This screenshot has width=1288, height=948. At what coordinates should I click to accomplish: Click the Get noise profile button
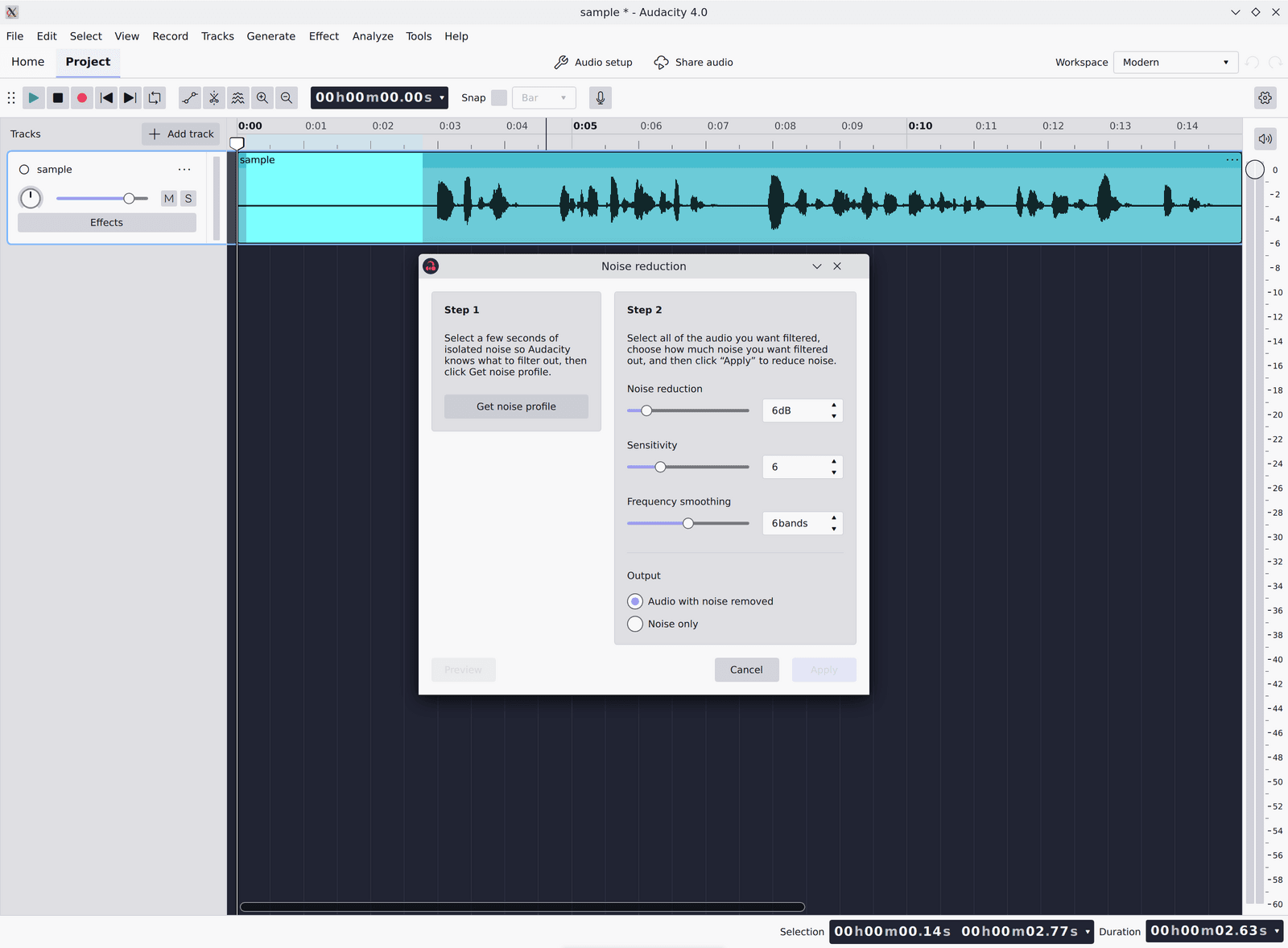coord(516,406)
